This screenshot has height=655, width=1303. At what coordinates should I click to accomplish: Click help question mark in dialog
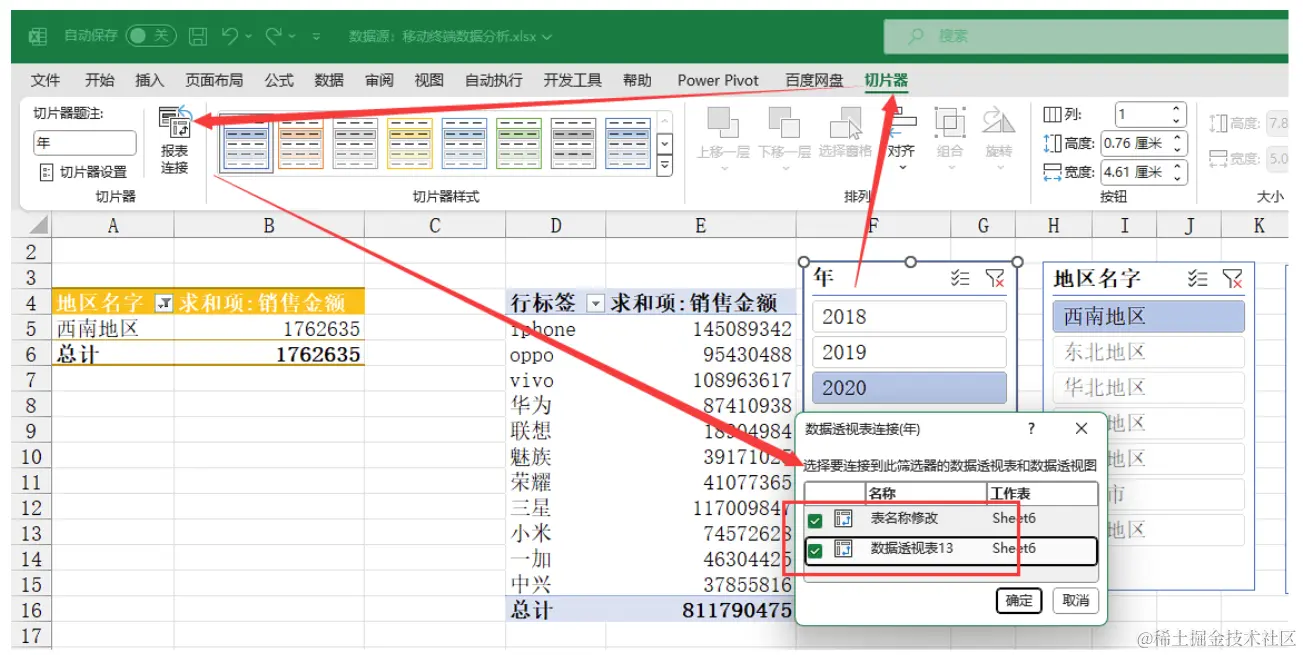click(x=1032, y=429)
